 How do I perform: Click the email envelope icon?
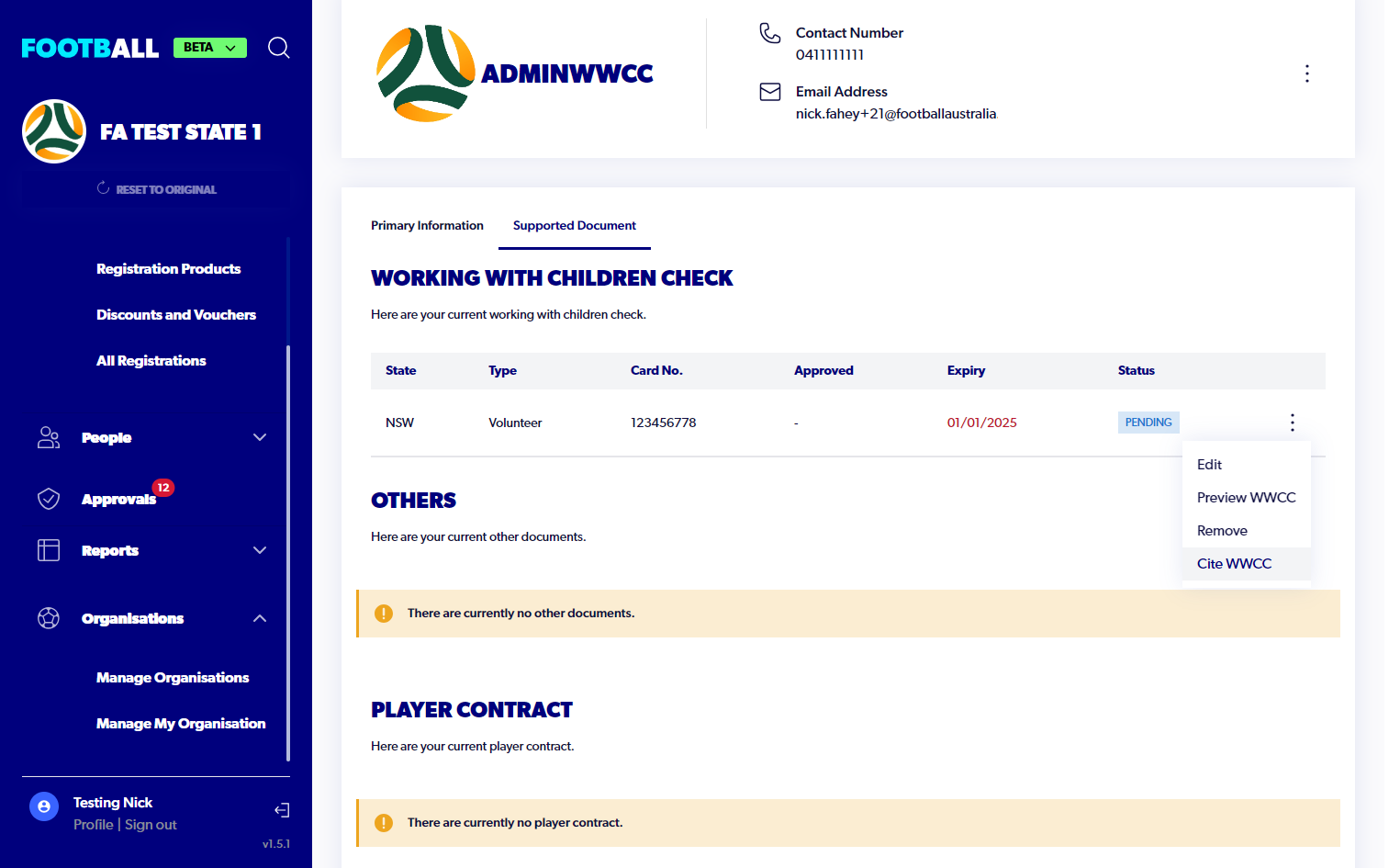[770, 92]
